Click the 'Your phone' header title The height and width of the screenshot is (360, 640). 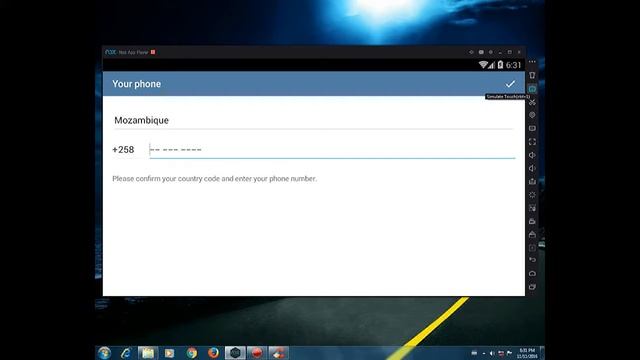137,84
